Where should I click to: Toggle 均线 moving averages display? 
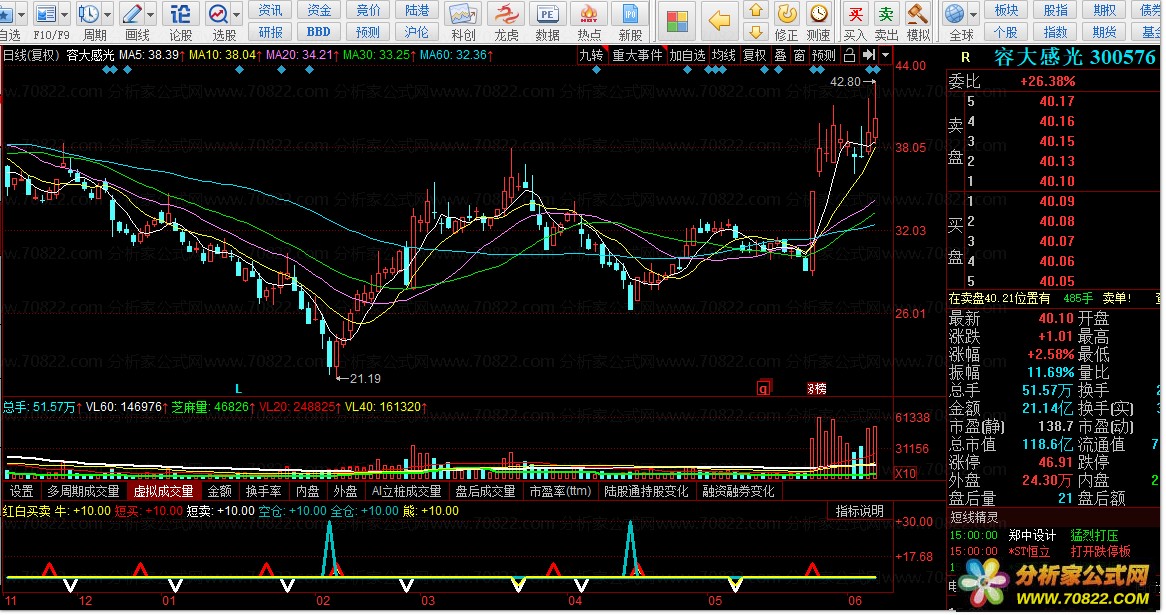coord(724,55)
